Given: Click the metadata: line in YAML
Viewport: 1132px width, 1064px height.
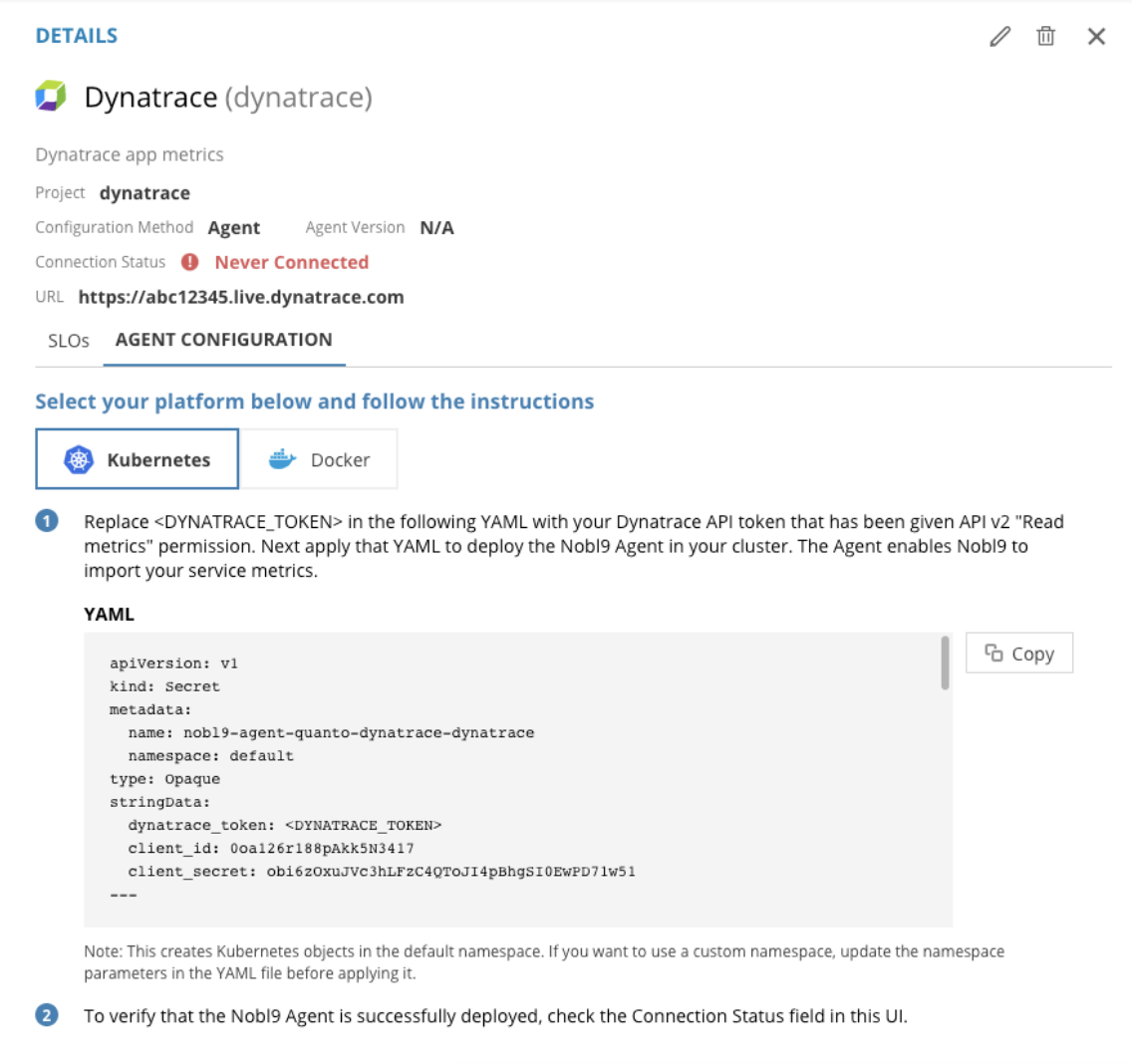Looking at the screenshot, I should pos(150,709).
